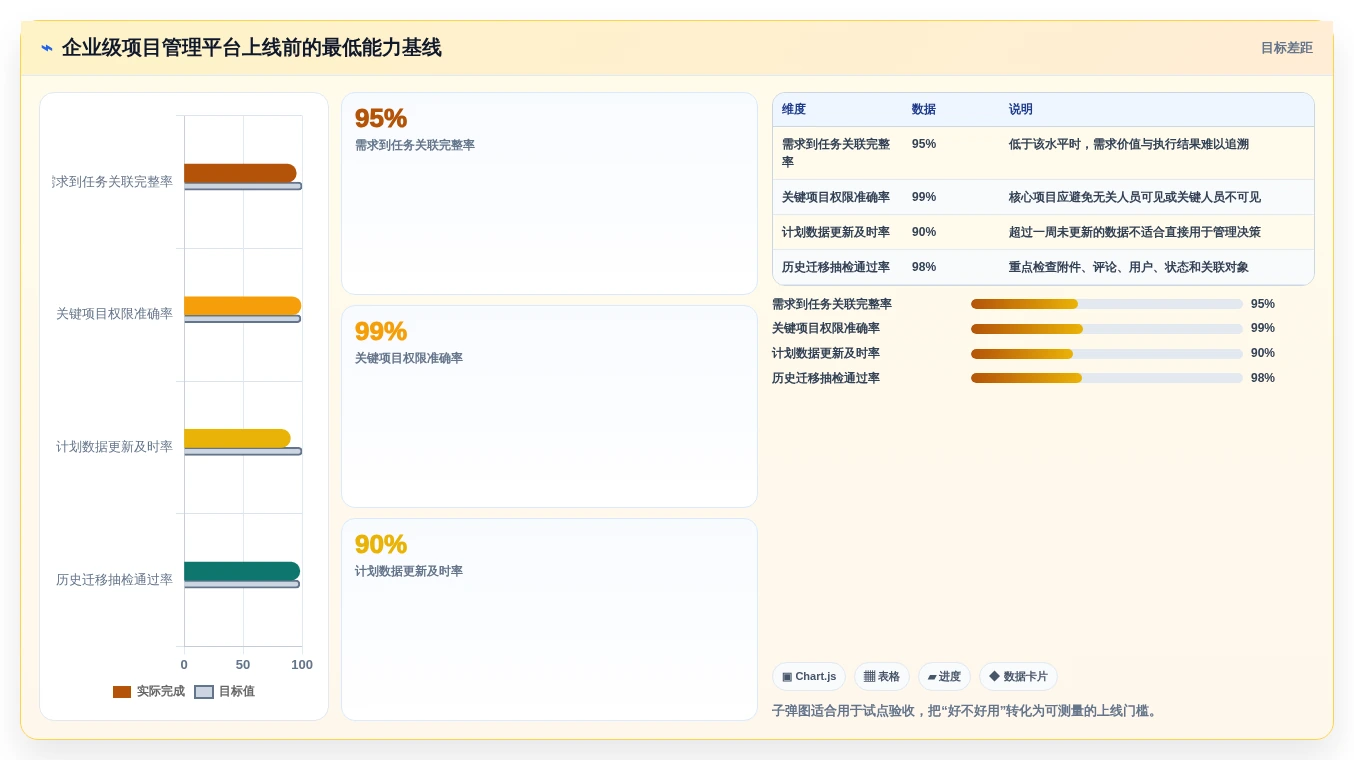Click card caption 关键项目权限准确率
1354x760 pixels.
pos(409,359)
